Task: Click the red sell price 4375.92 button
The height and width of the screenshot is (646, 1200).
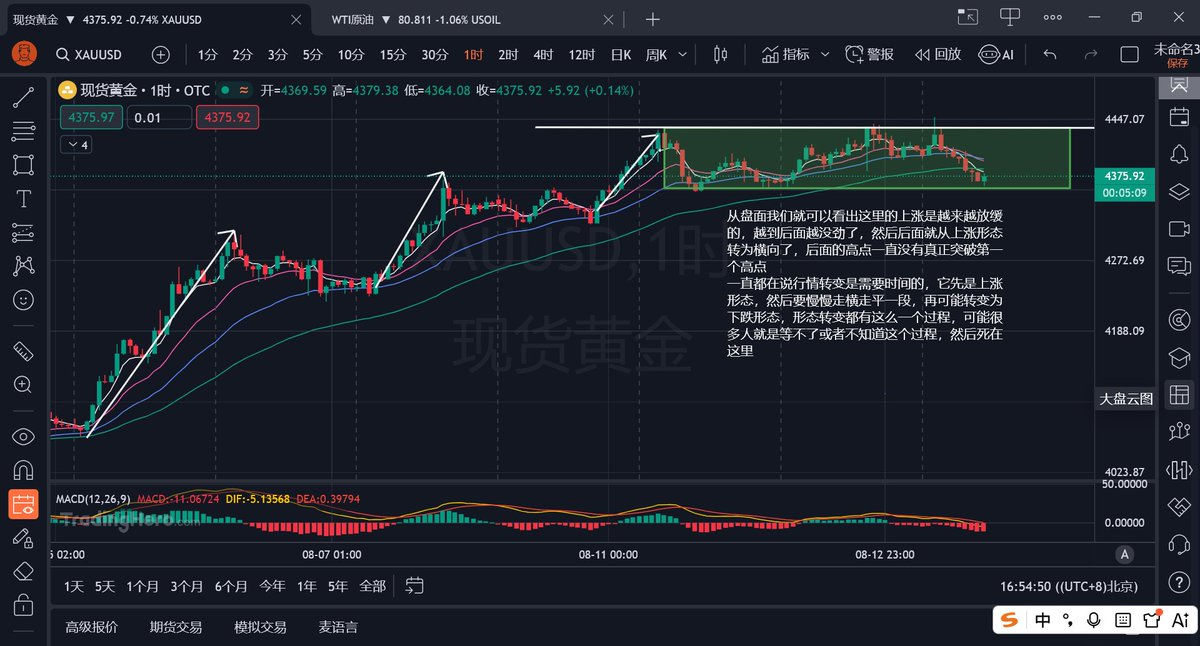Action: [x=227, y=118]
